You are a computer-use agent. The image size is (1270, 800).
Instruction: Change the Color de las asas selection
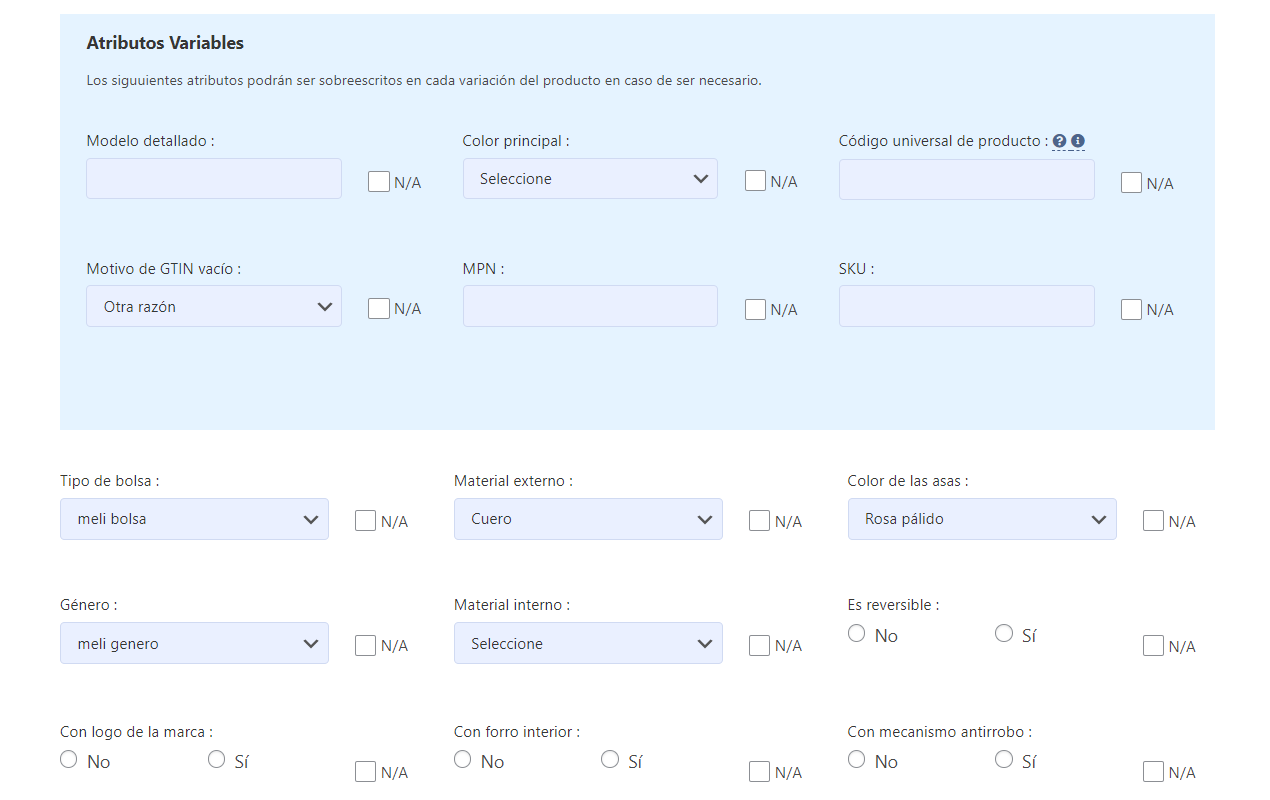(x=982, y=519)
